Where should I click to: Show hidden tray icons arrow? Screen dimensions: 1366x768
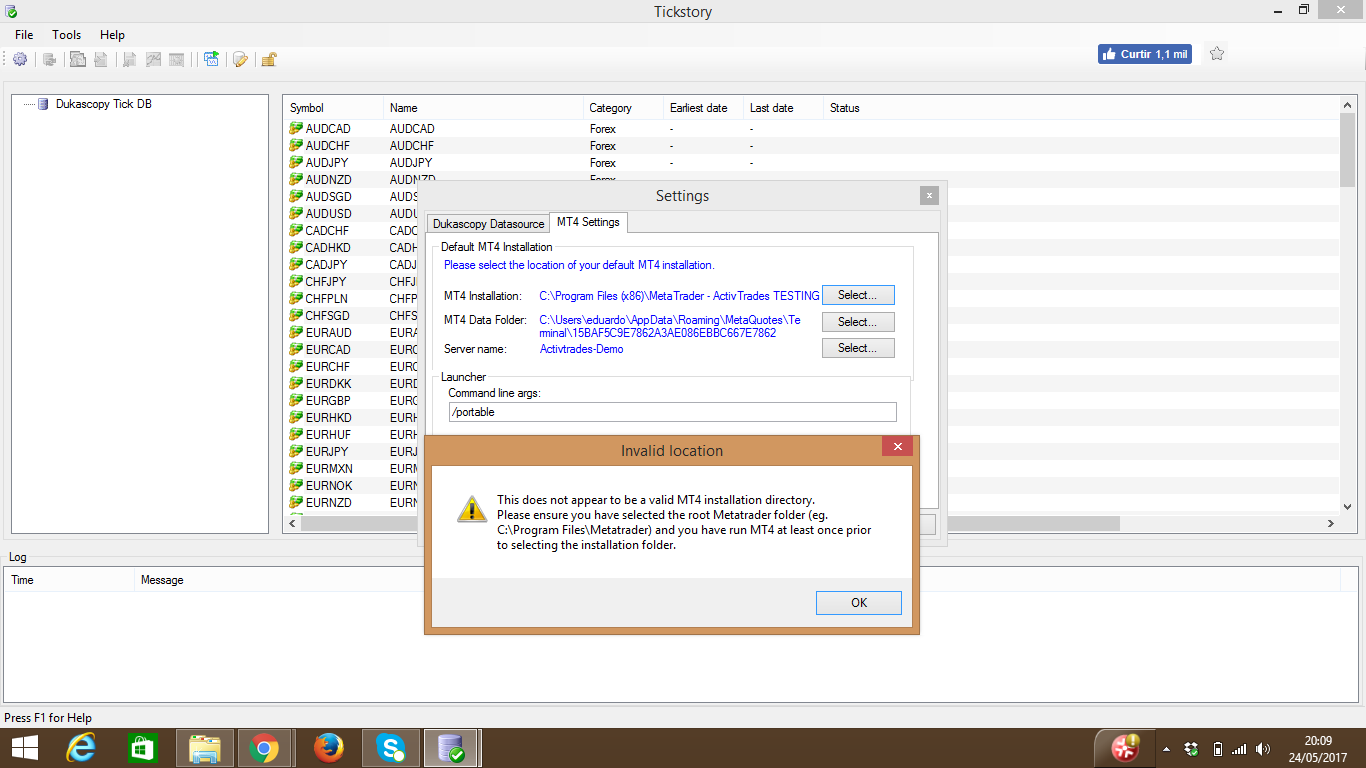pos(1166,749)
